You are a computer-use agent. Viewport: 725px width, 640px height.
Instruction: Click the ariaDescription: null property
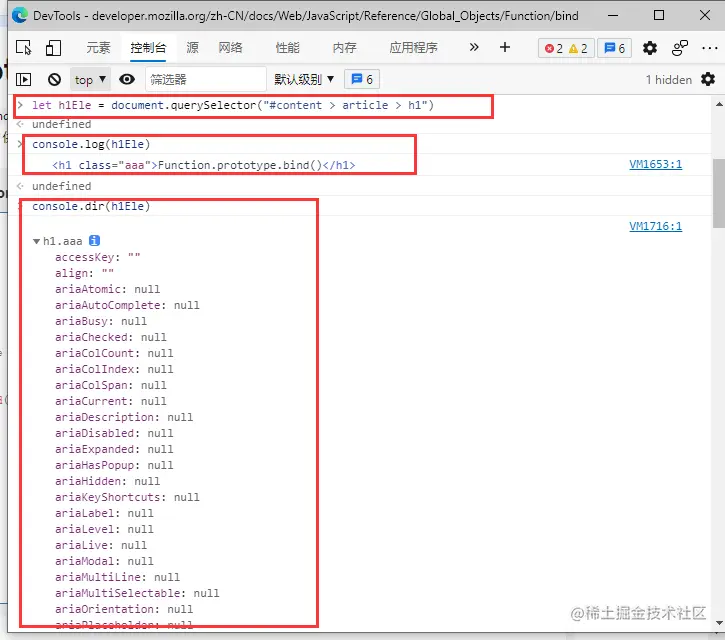pyautogui.click(x=124, y=417)
